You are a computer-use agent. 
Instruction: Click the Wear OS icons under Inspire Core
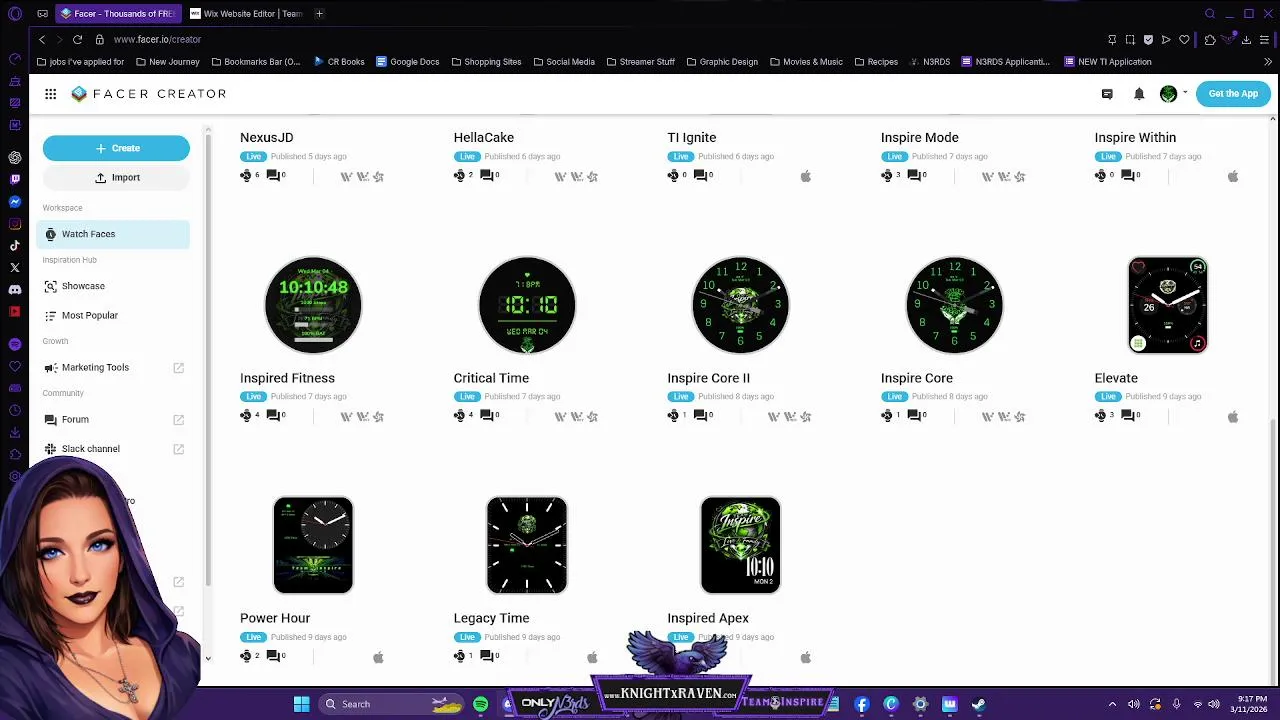click(1004, 416)
